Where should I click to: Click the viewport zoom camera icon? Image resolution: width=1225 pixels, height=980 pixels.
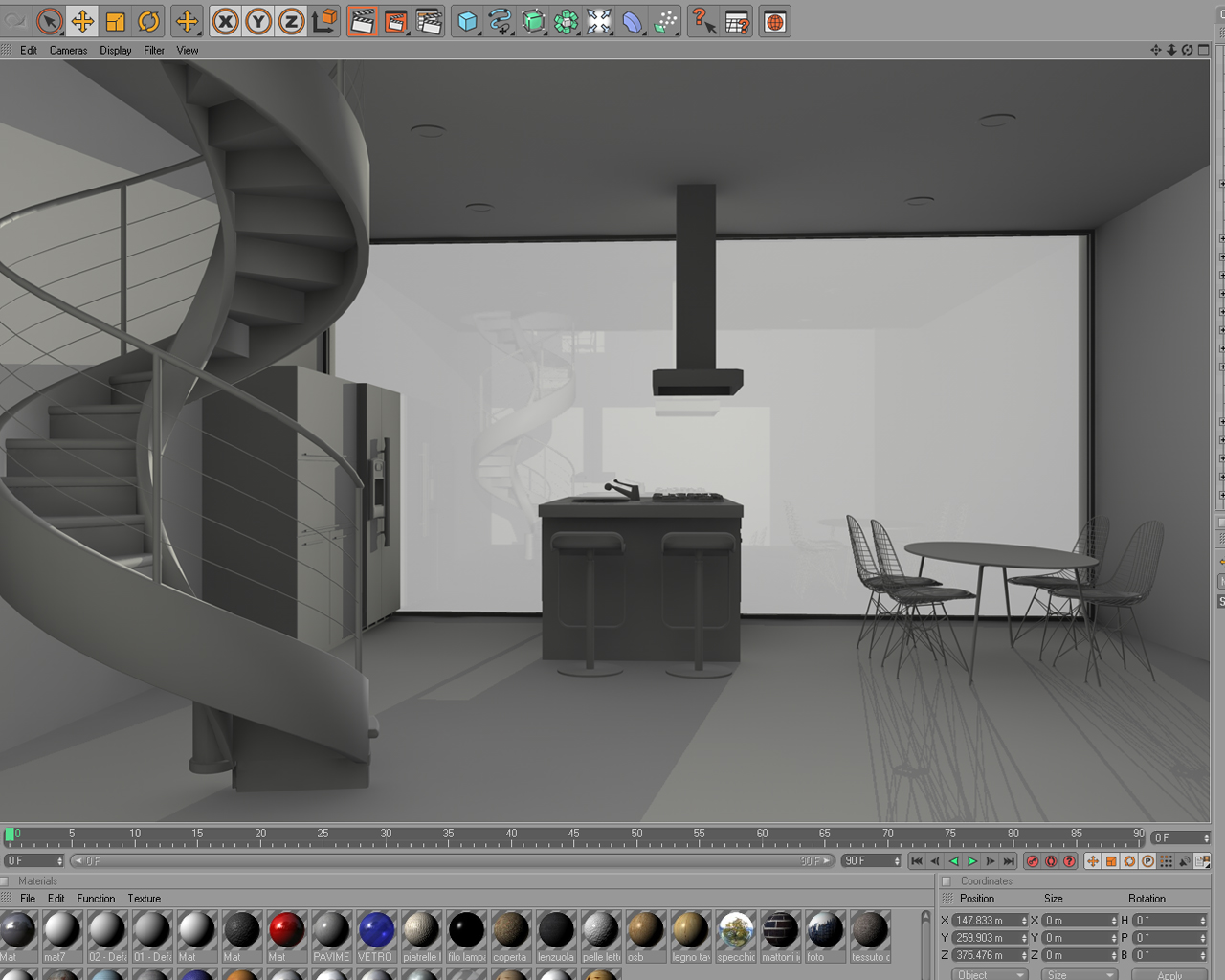[1171, 50]
